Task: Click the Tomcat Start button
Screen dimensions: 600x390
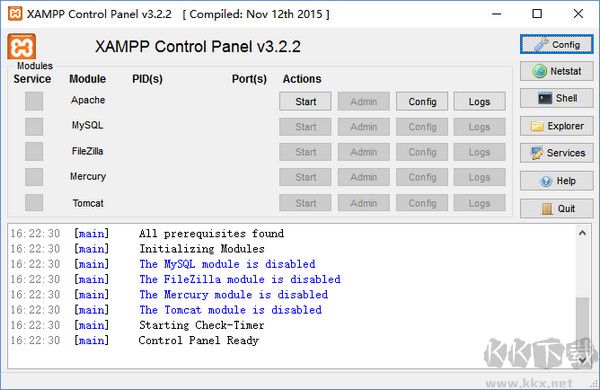Action: (x=305, y=203)
